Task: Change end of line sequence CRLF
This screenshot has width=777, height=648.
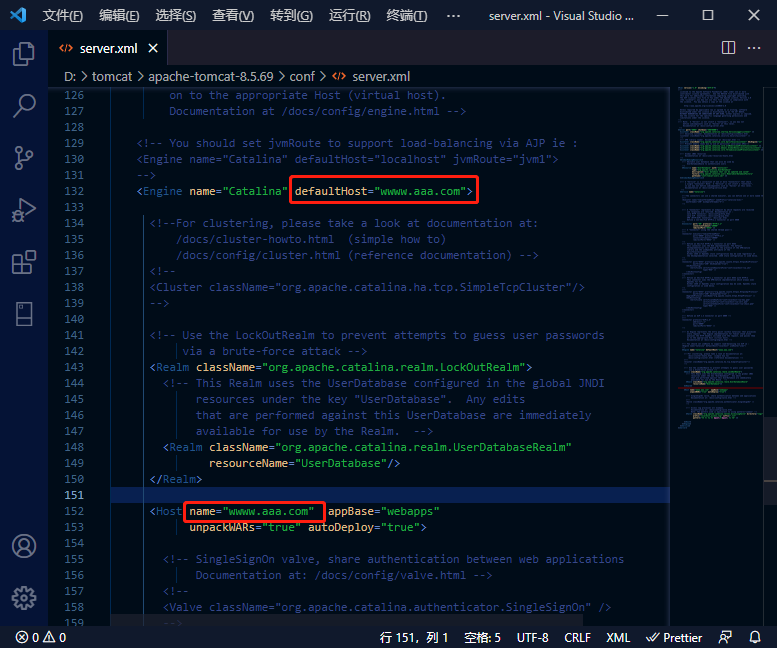Action: tap(577, 637)
